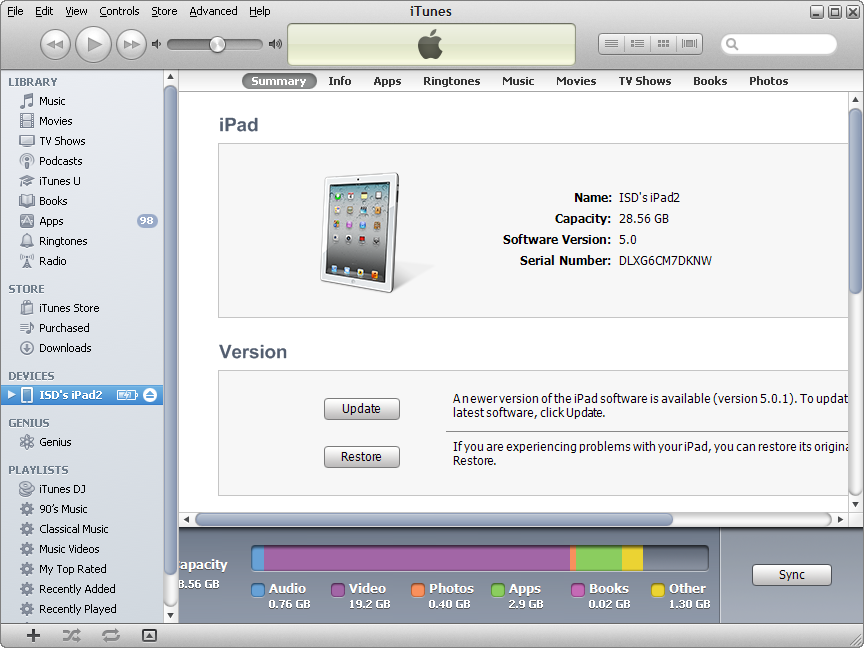
Task: Open the Help menu
Action: 260,11
